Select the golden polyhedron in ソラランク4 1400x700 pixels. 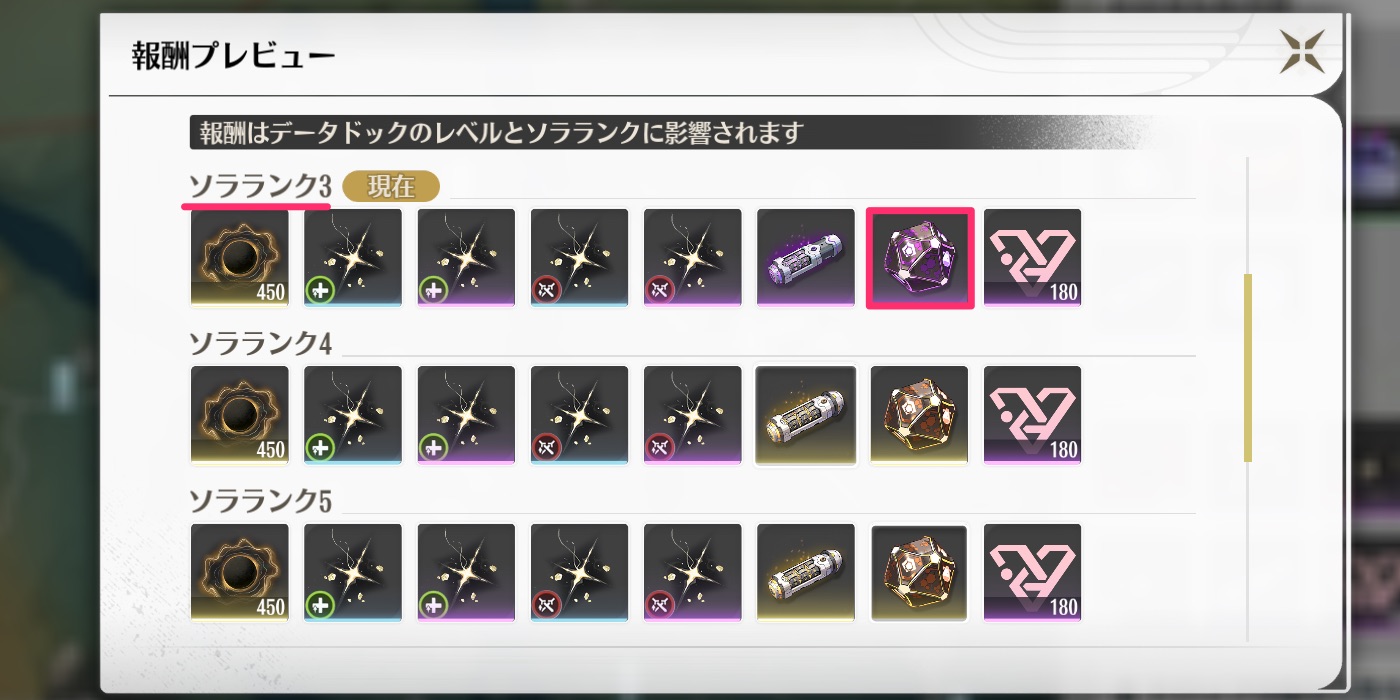920,415
